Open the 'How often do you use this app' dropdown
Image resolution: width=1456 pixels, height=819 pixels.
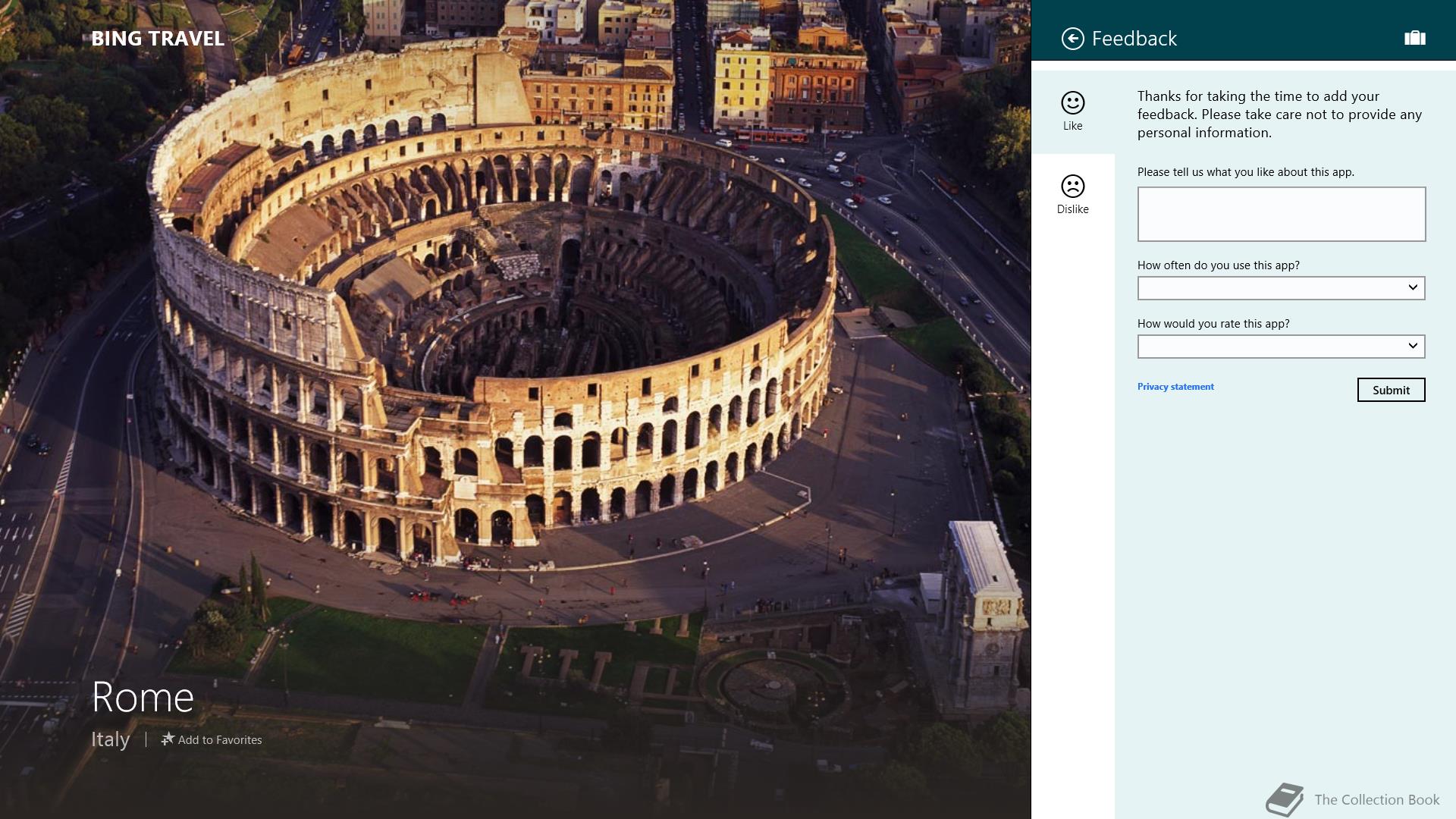tap(1282, 288)
